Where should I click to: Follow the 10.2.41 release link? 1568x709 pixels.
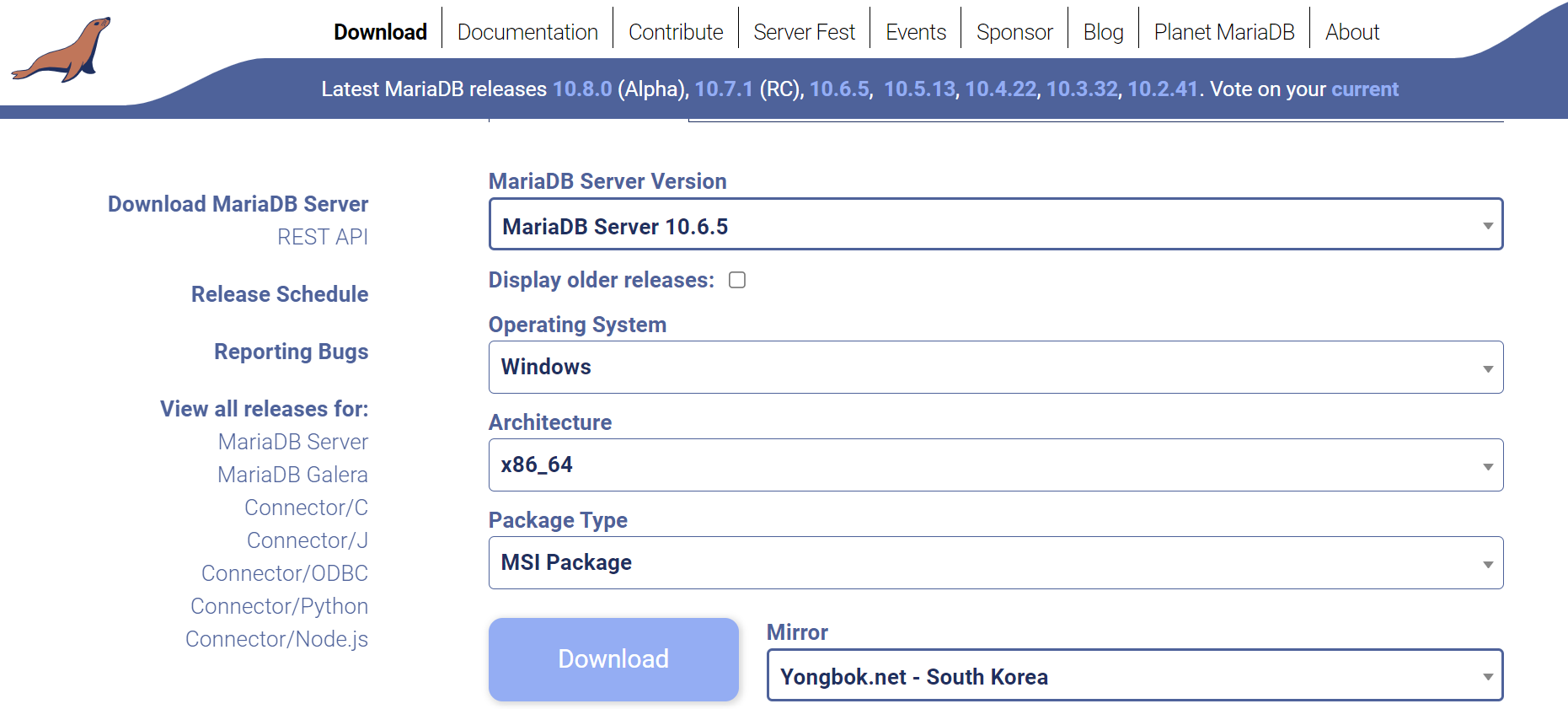click(1163, 89)
